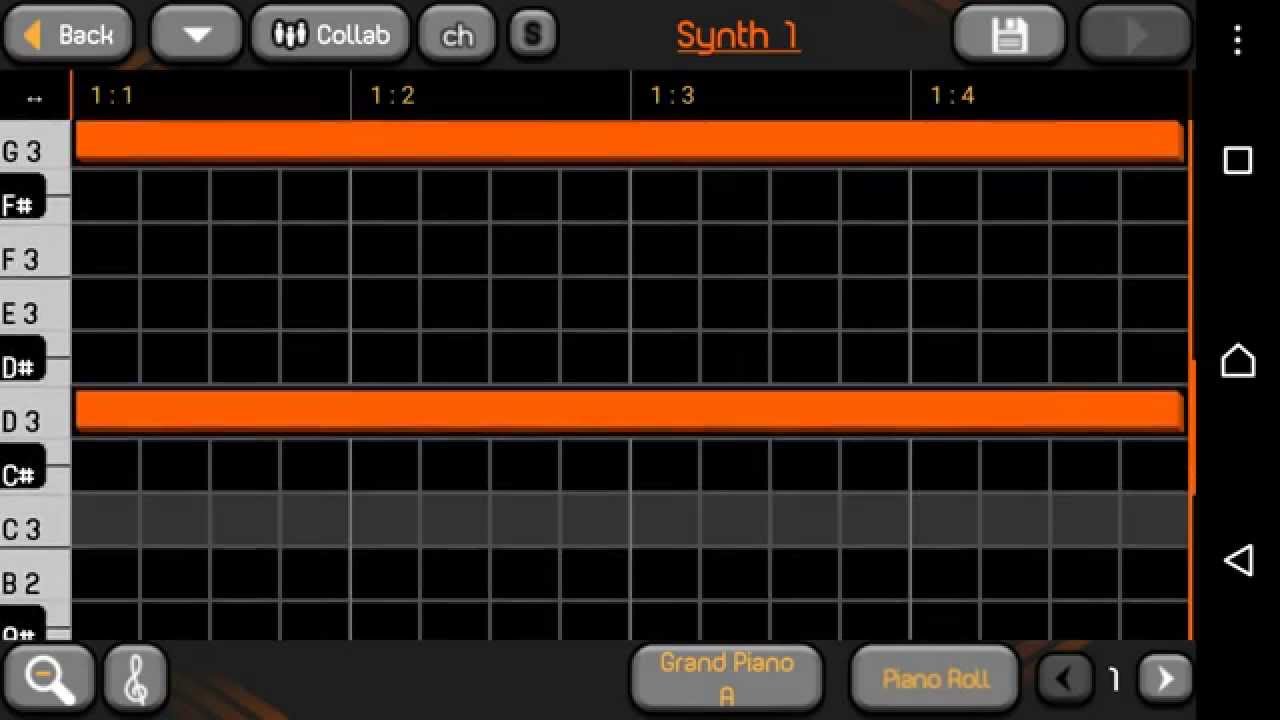Select bar marker 1:2 on timeline
Screen dimensions: 1280x720
click(392, 96)
